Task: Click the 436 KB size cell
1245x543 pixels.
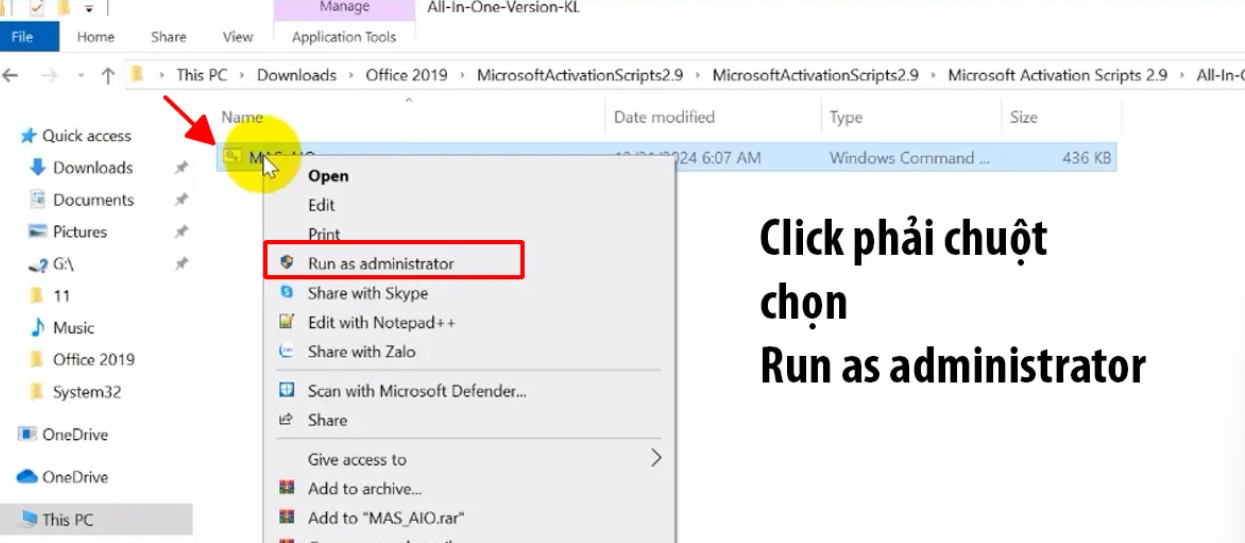Action: [x=1085, y=158]
